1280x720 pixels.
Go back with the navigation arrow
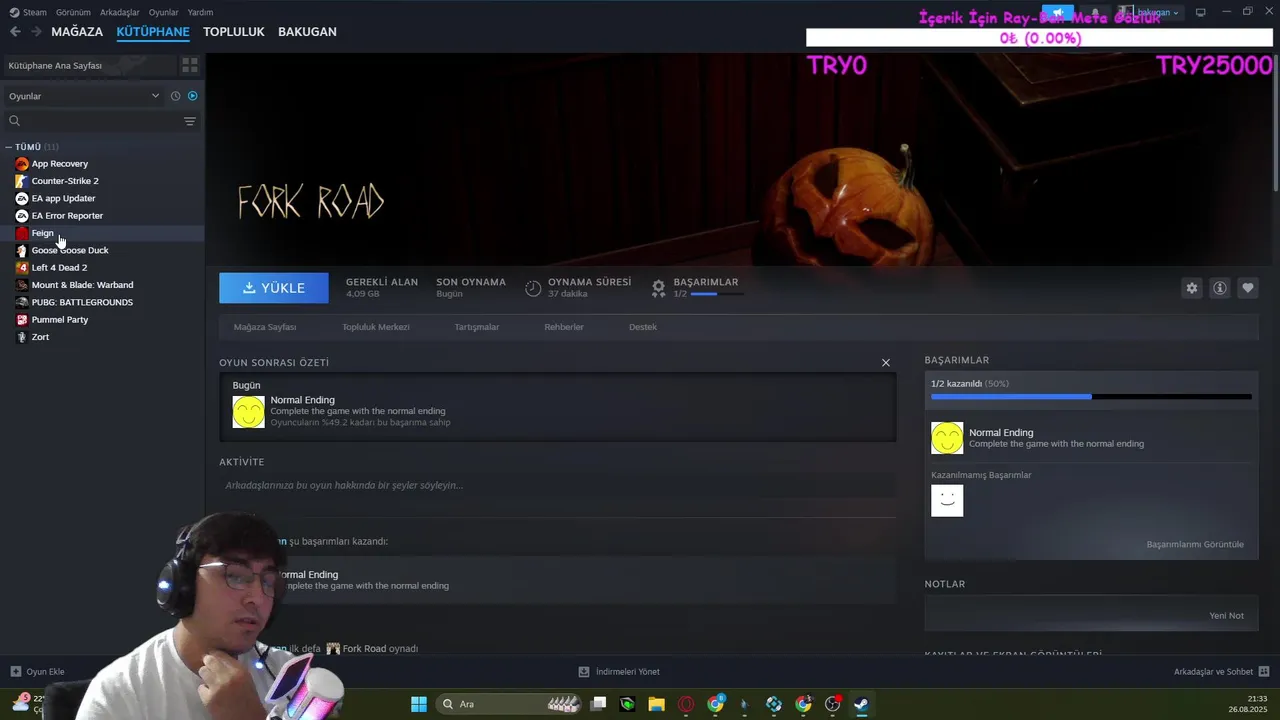point(15,32)
